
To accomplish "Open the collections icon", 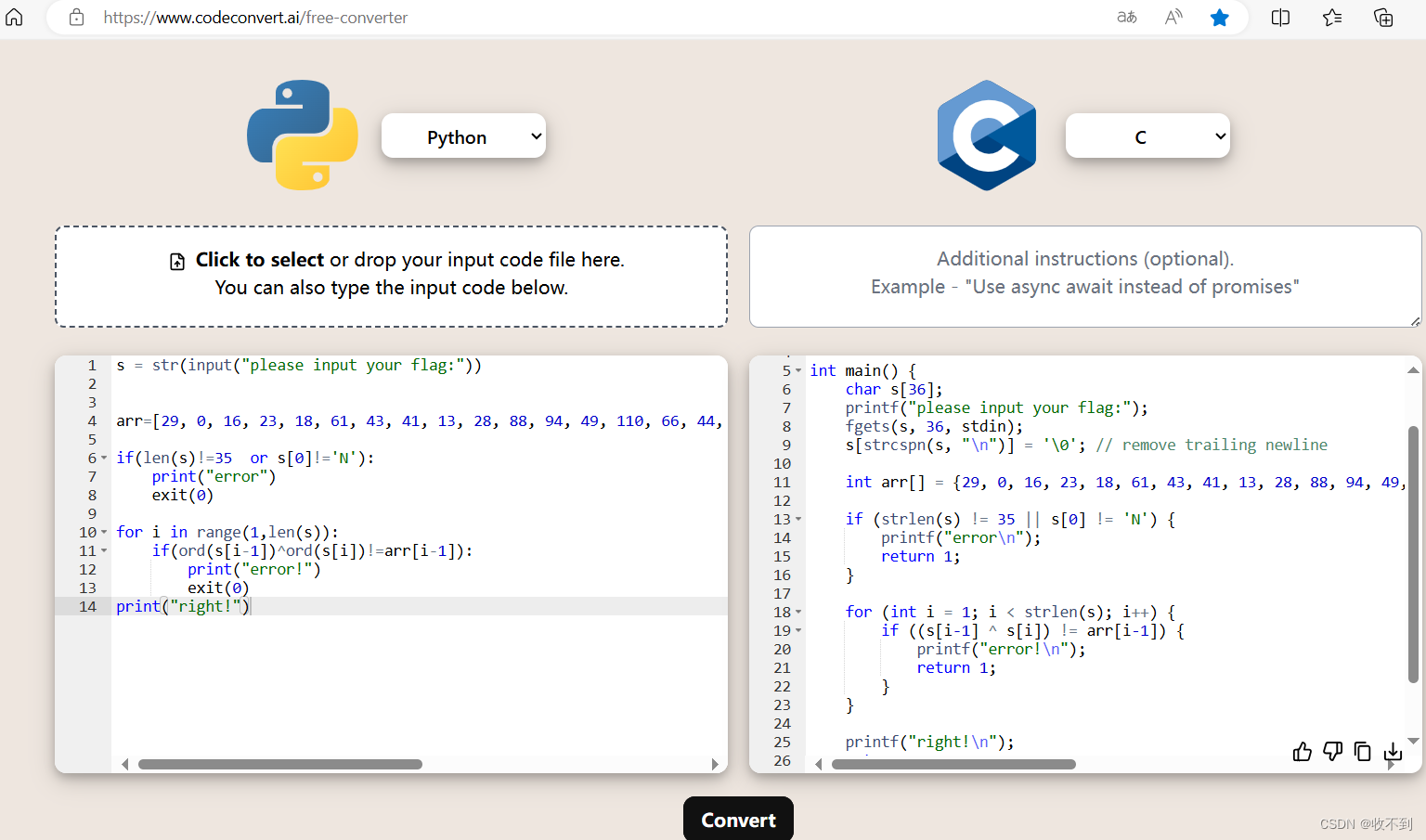I will [x=1383, y=17].
